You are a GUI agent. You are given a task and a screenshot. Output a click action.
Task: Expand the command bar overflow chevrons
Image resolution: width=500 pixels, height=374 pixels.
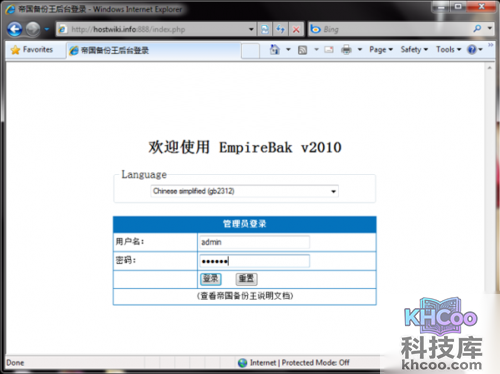[x=491, y=45]
